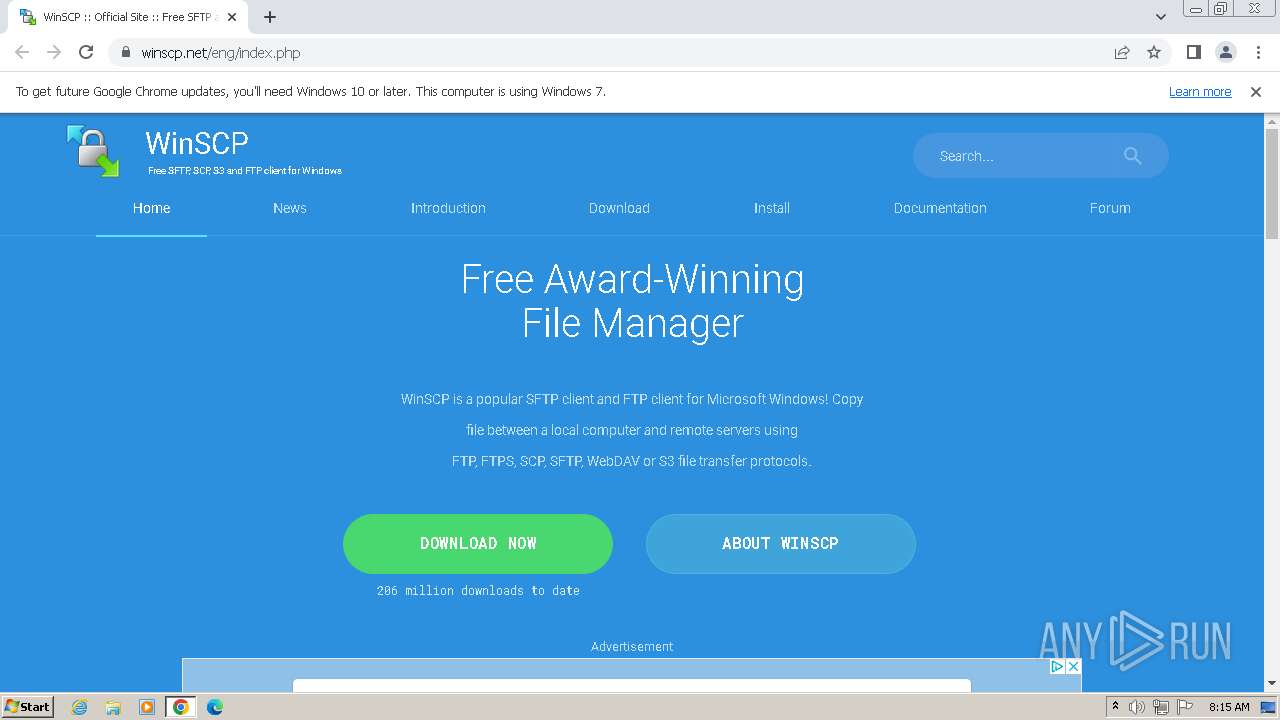This screenshot has height=720, width=1280.
Task: Click the Action Center flag icon
Action: coord(1185,707)
